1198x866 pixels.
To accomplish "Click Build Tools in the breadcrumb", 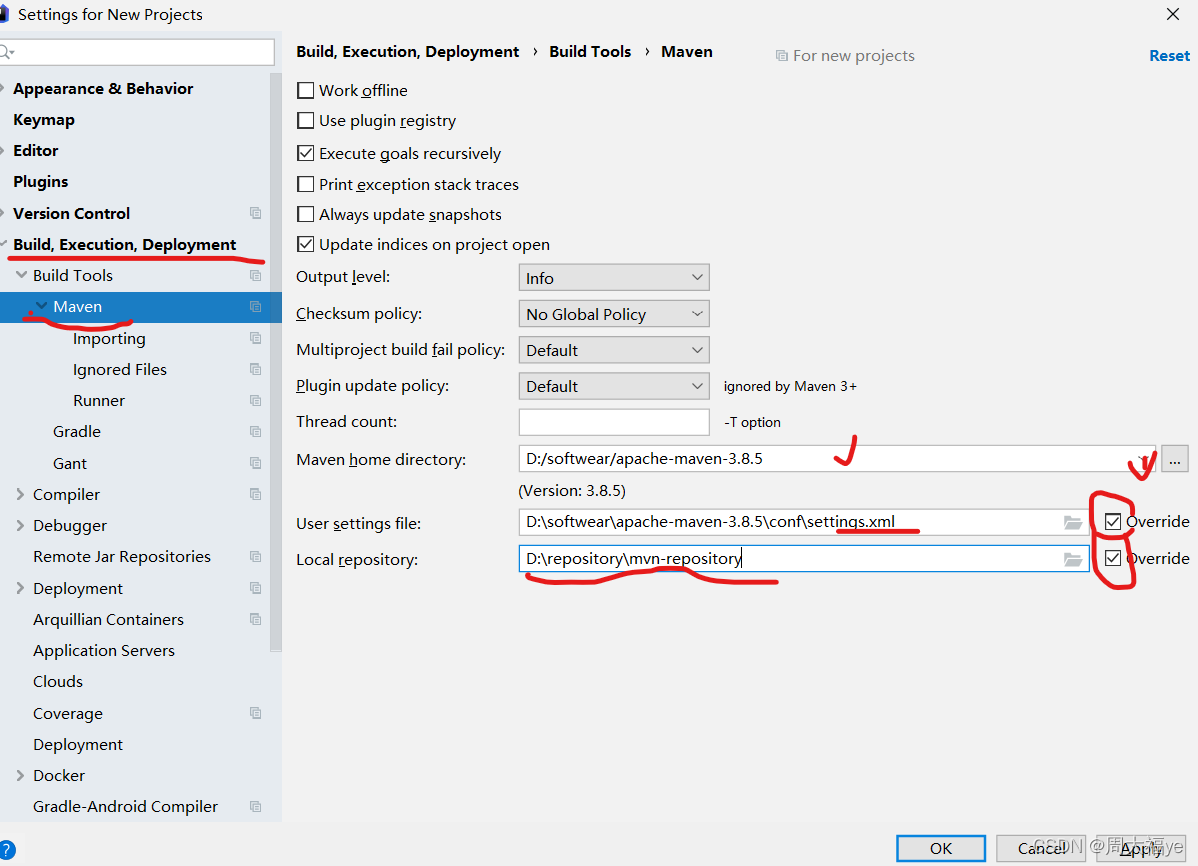I will coord(590,52).
